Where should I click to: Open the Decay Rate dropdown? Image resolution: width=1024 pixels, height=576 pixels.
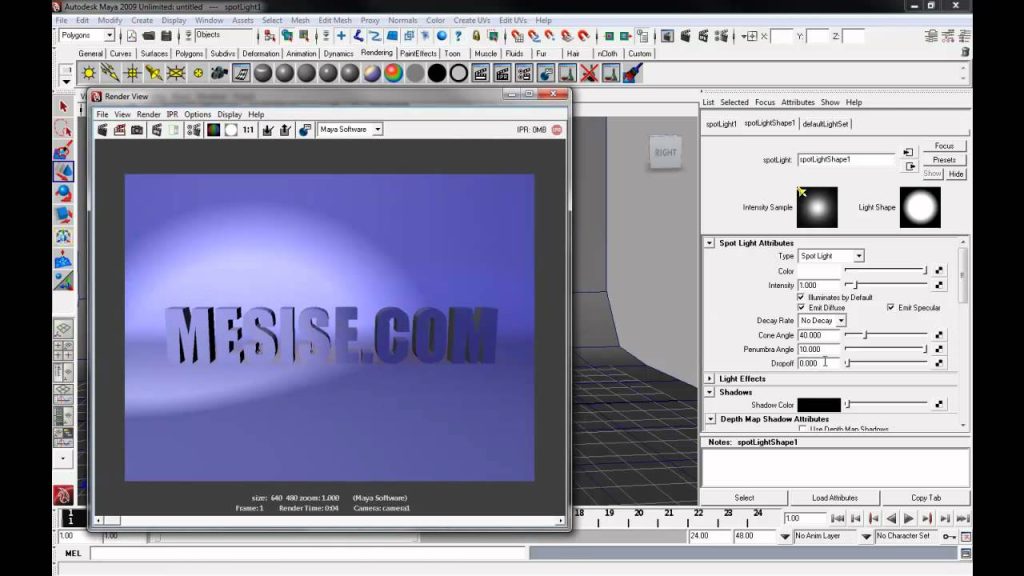[x=822, y=321]
